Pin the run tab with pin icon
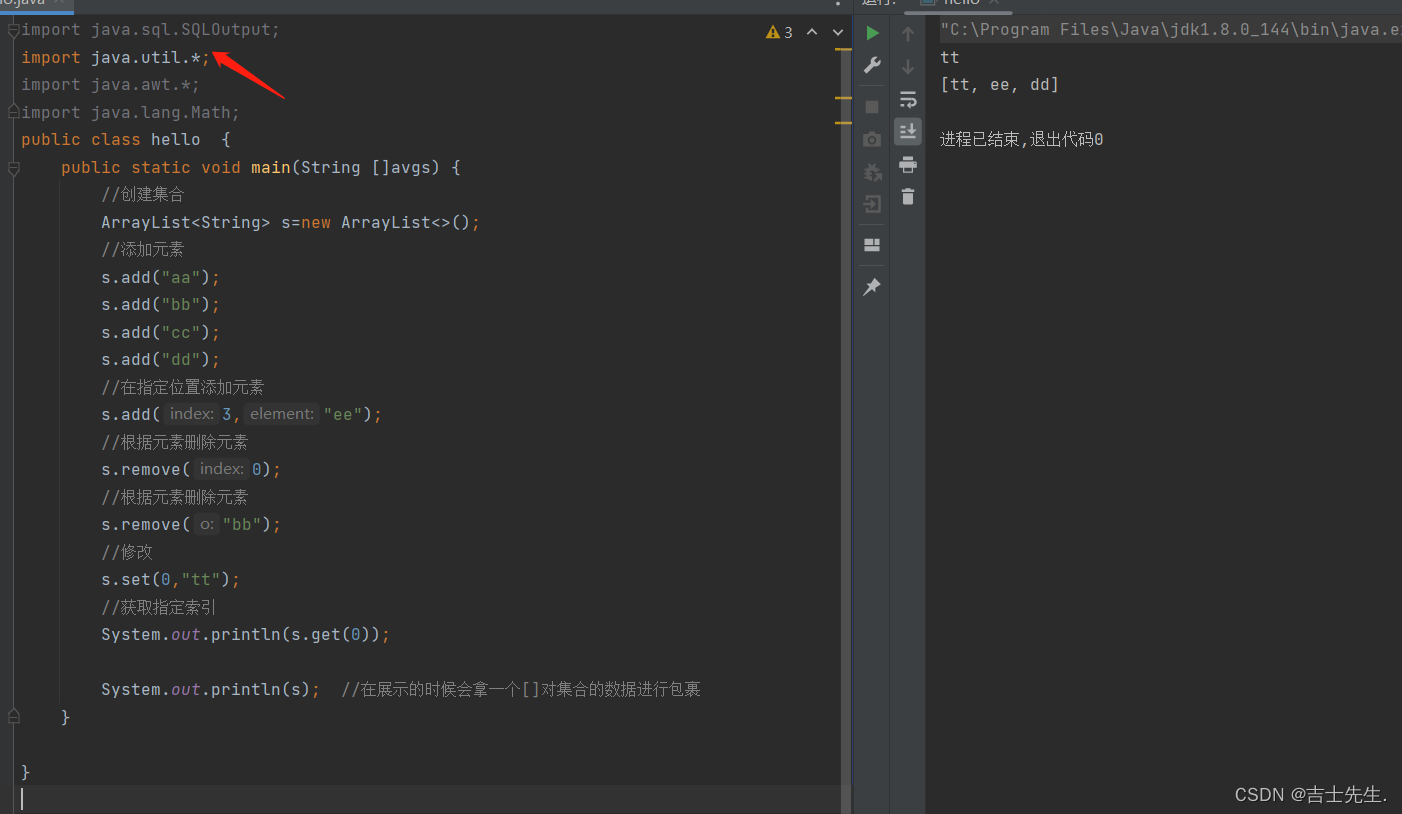Viewport: 1402px width, 814px height. click(x=872, y=287)
